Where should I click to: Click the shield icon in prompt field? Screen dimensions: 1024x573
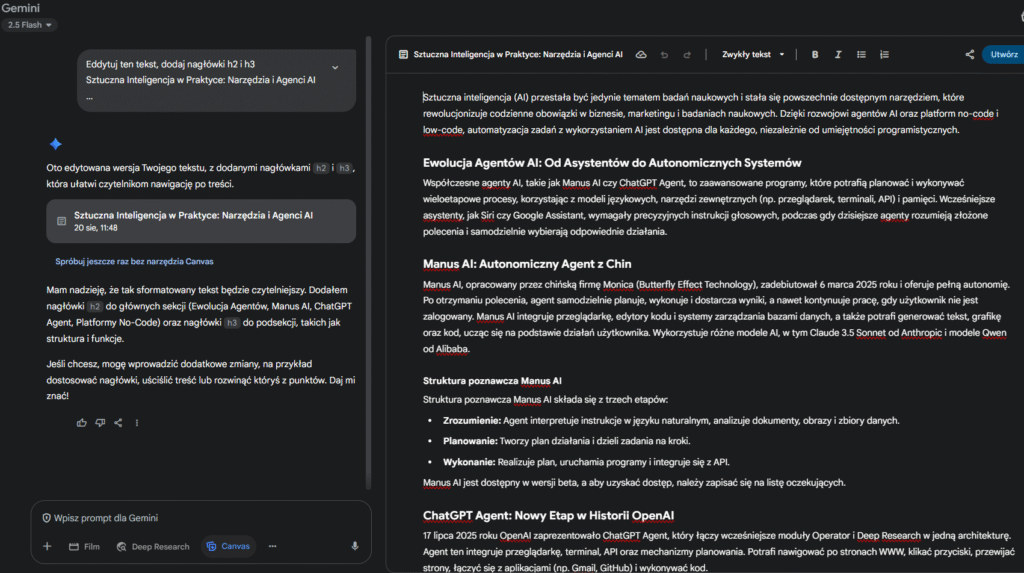click(x=46, y=518)
